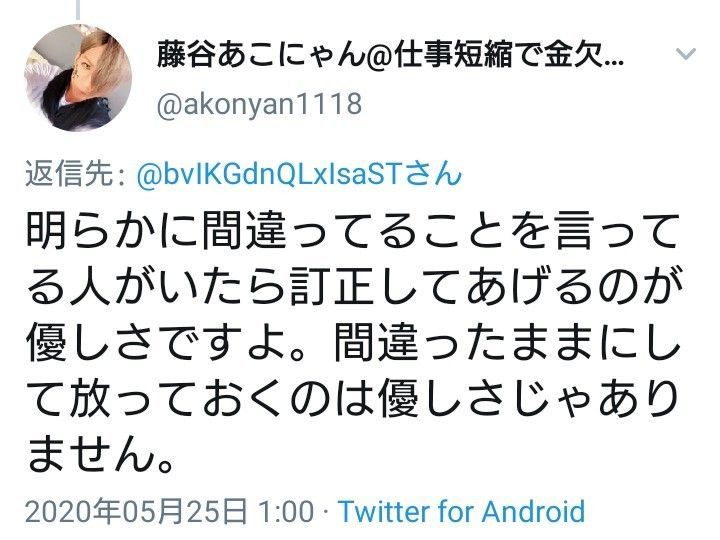720x540 pixels.
Task: Visit the @akonyan1118 handle
Action: point(259,105)
